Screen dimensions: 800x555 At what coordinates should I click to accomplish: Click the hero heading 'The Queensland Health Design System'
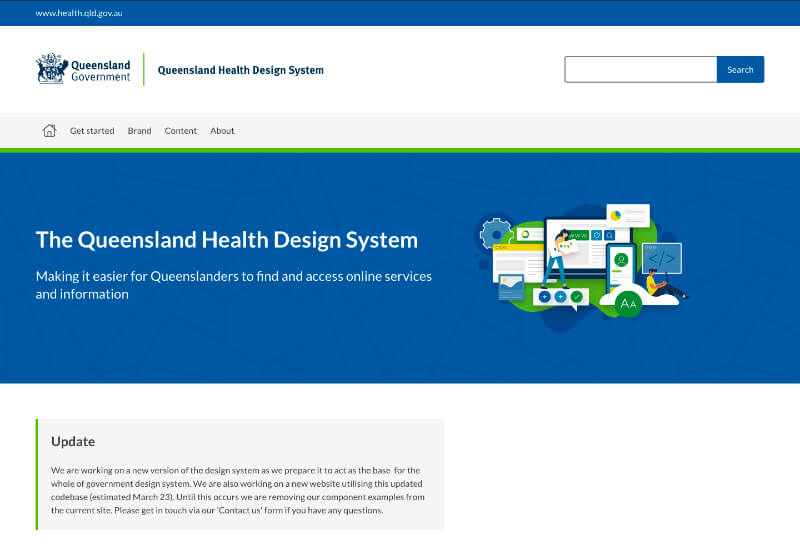pos(227,240)
